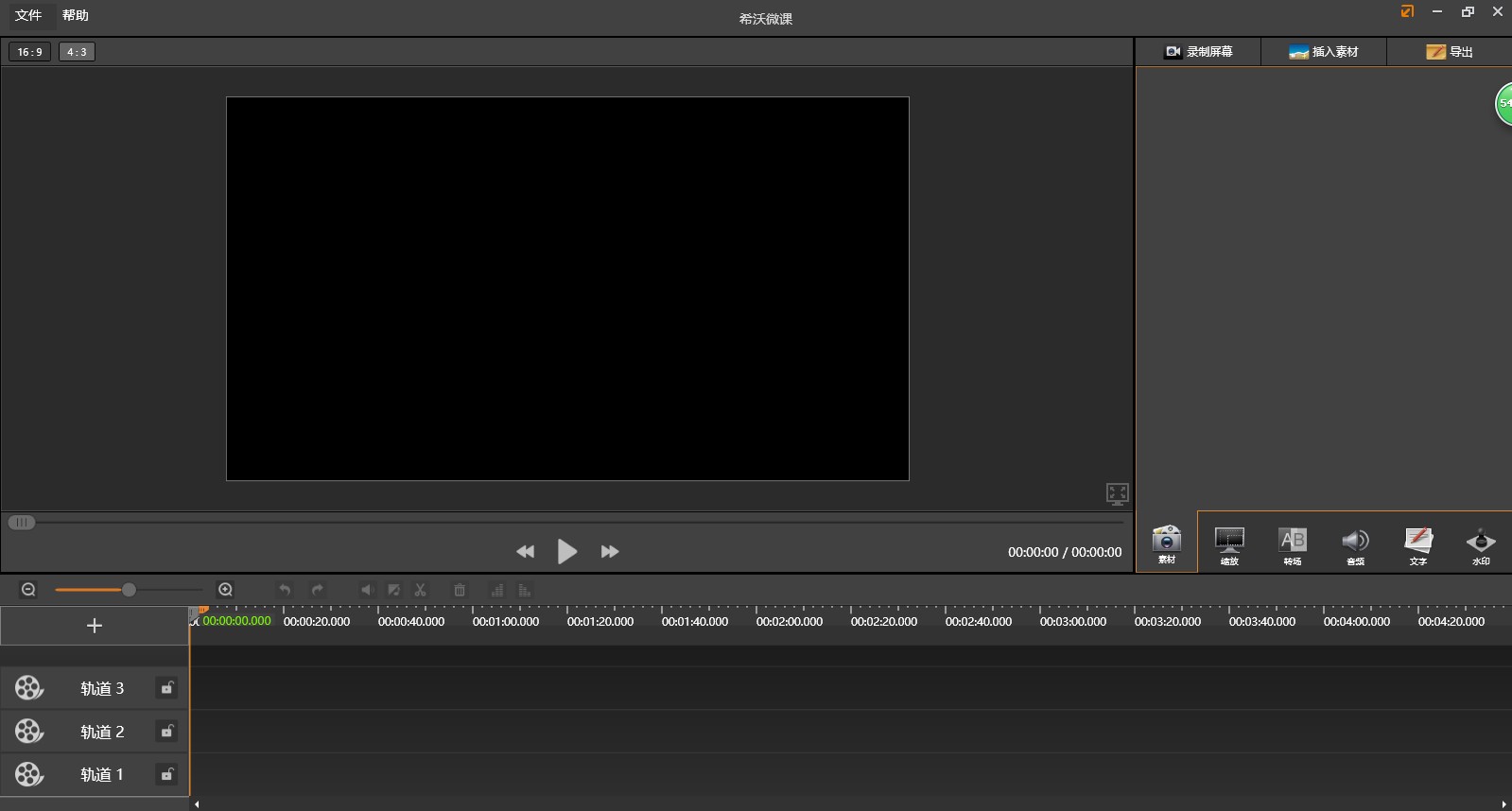The image size is (1512, 811).
Task: Click the redo arrow in timeline toolbar
Action: point(318,590)
